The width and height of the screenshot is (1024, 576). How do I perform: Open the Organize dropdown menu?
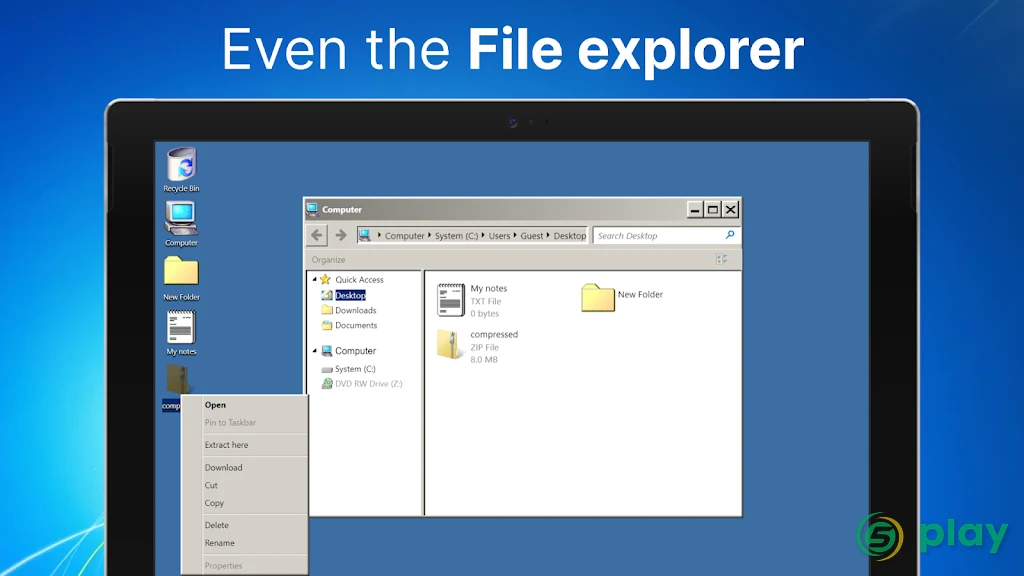pyautogui.click(x=328, y=259)
